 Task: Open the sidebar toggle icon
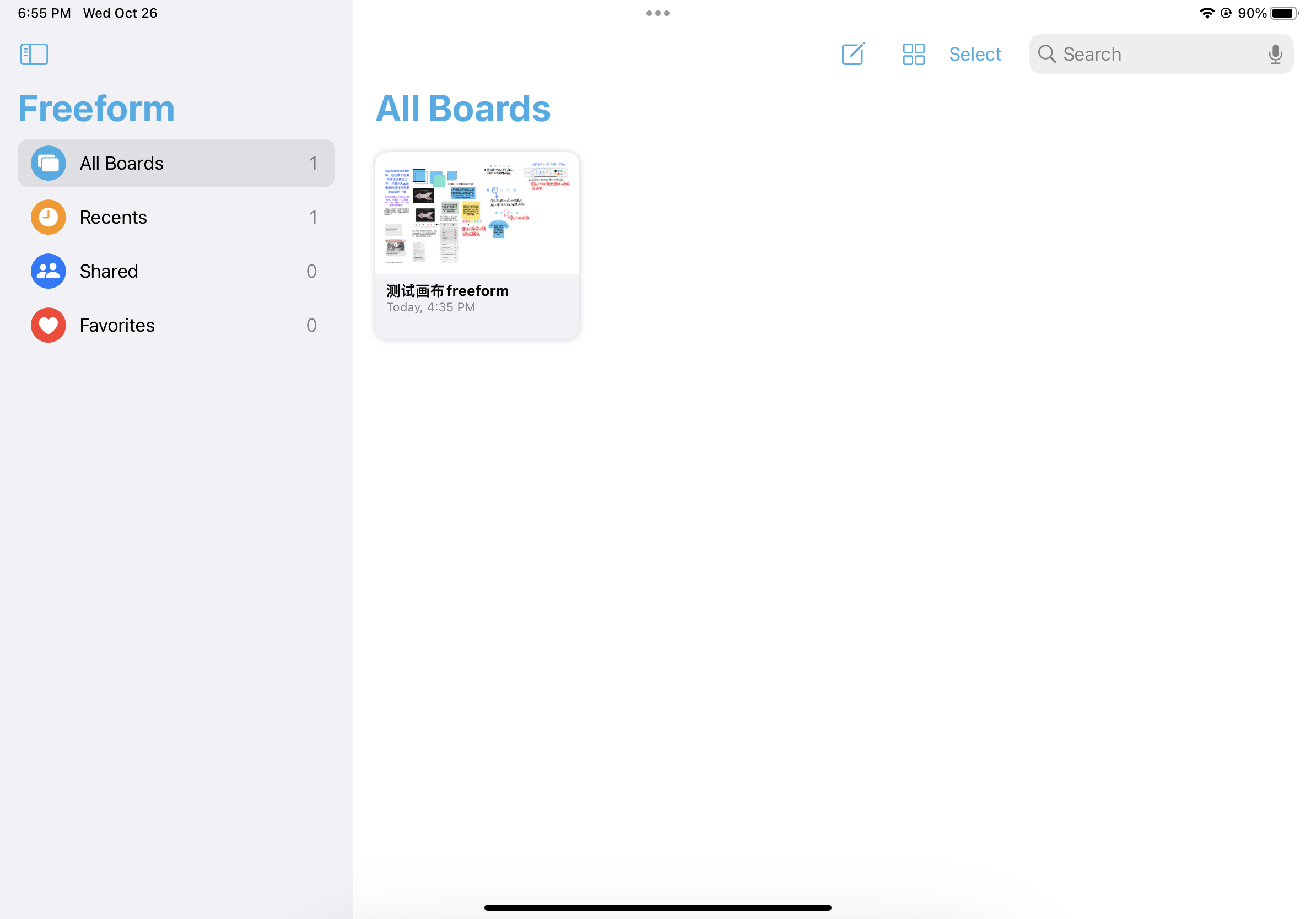tap(33, 54)
